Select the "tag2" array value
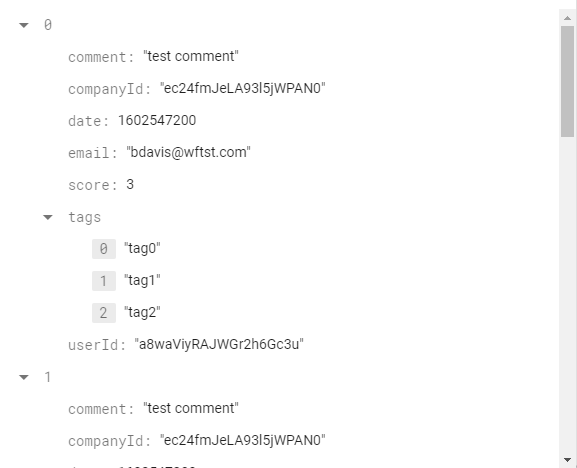 pos(142,312)
